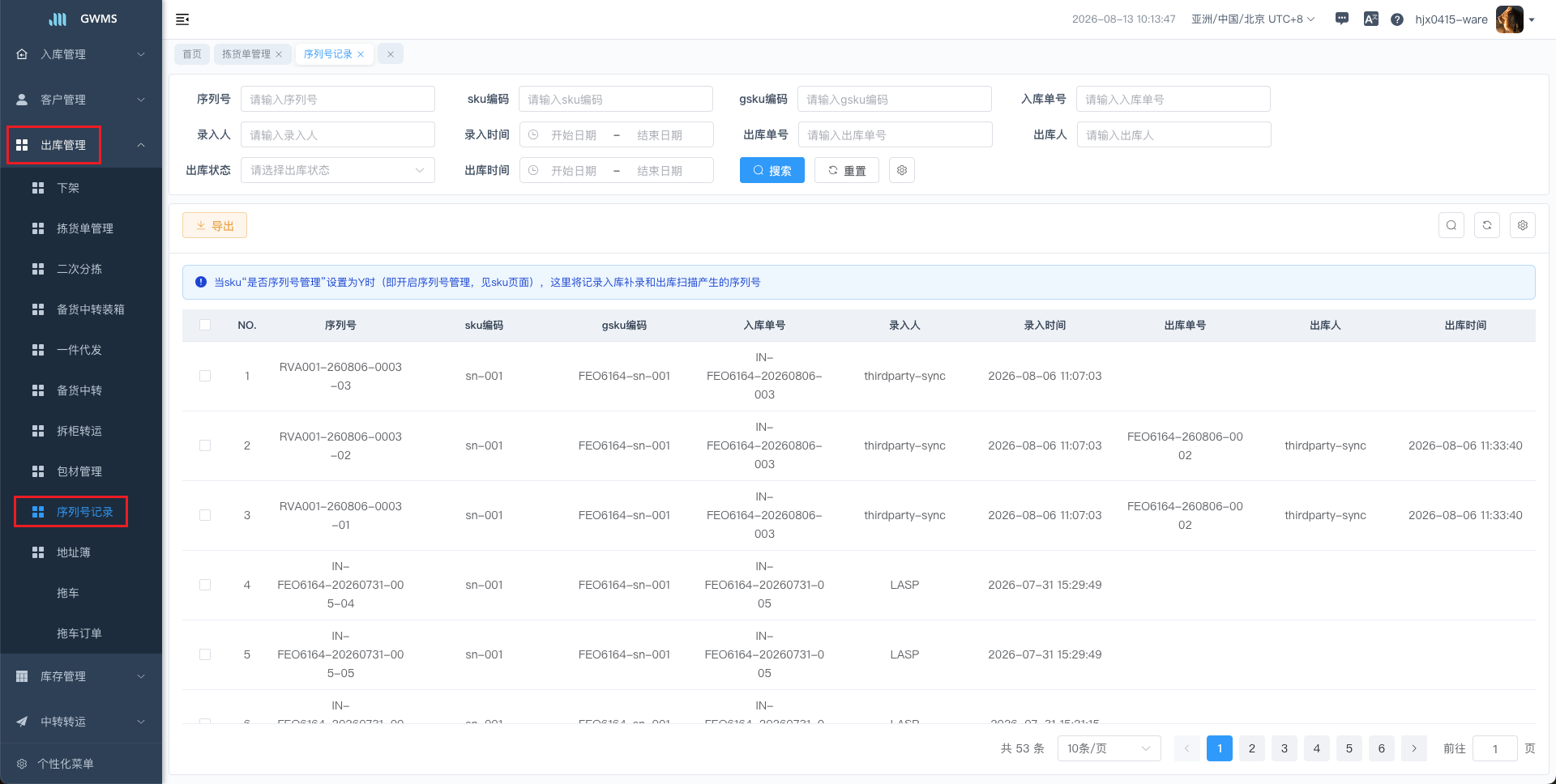The image size is (1556, 784).
Task: Click page 4 in pagination
Action: point(1317,748)
